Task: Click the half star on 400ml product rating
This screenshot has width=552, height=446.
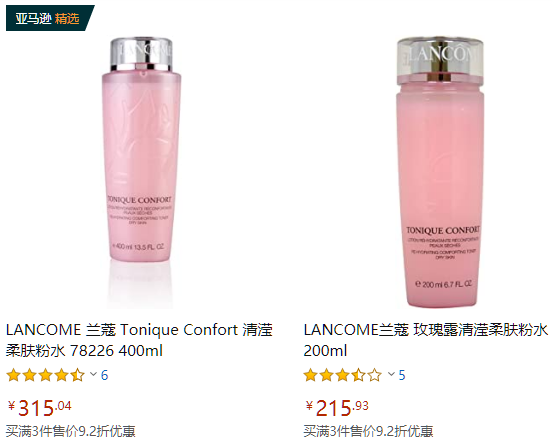Action: tap(77, 375)
